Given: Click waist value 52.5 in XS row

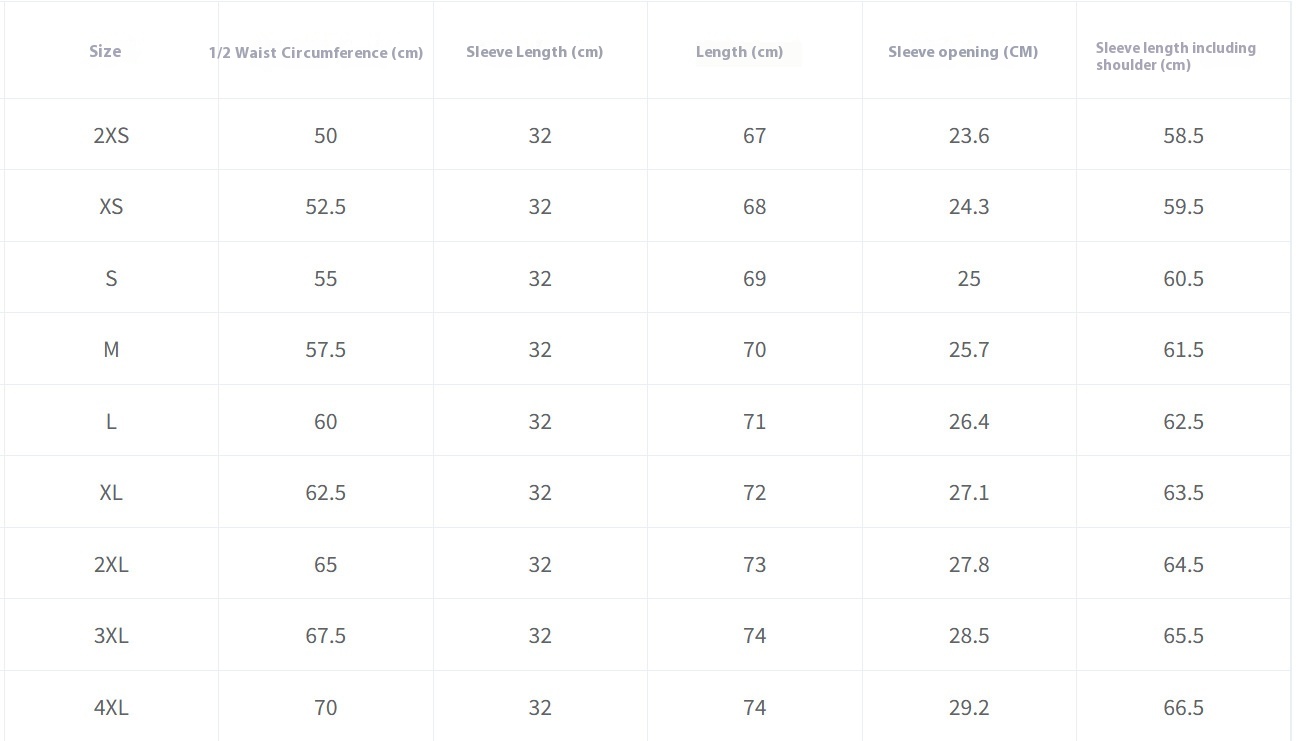Looking at the screenshot, I should [x=326, y=207].
